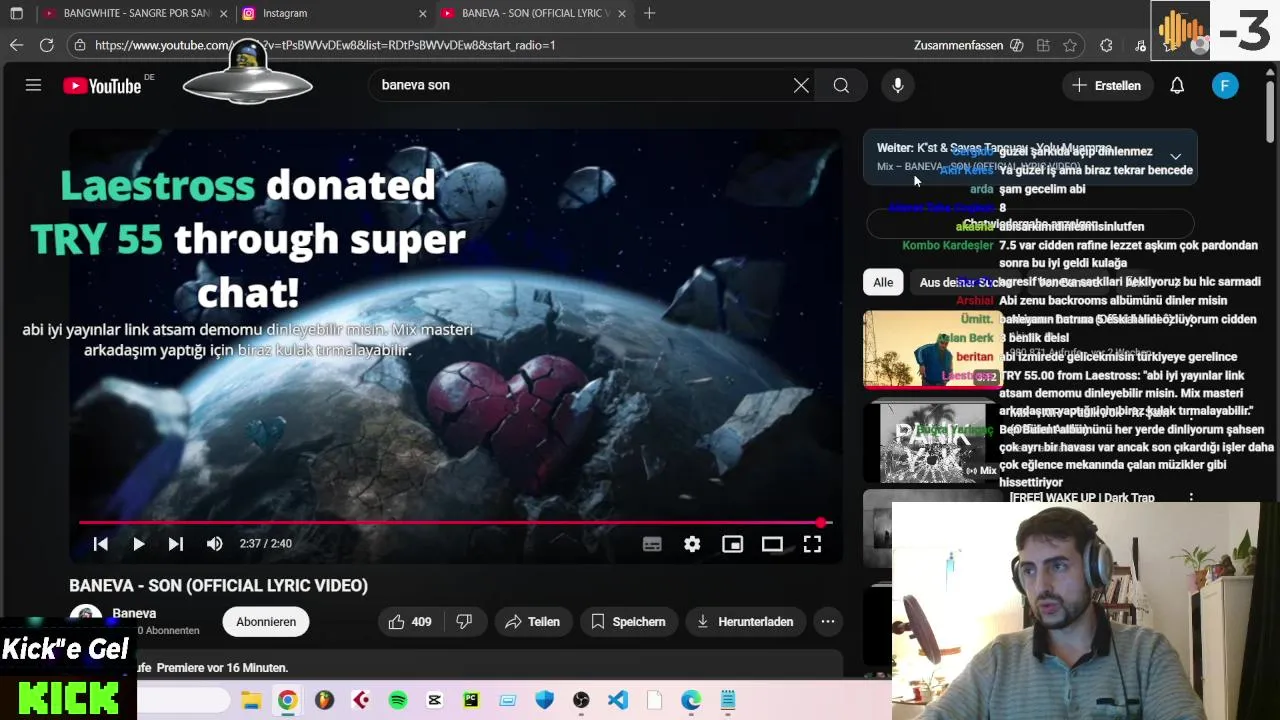Enter fullscreen video mode
The image size is (1280, 720).
coord(812,544)
